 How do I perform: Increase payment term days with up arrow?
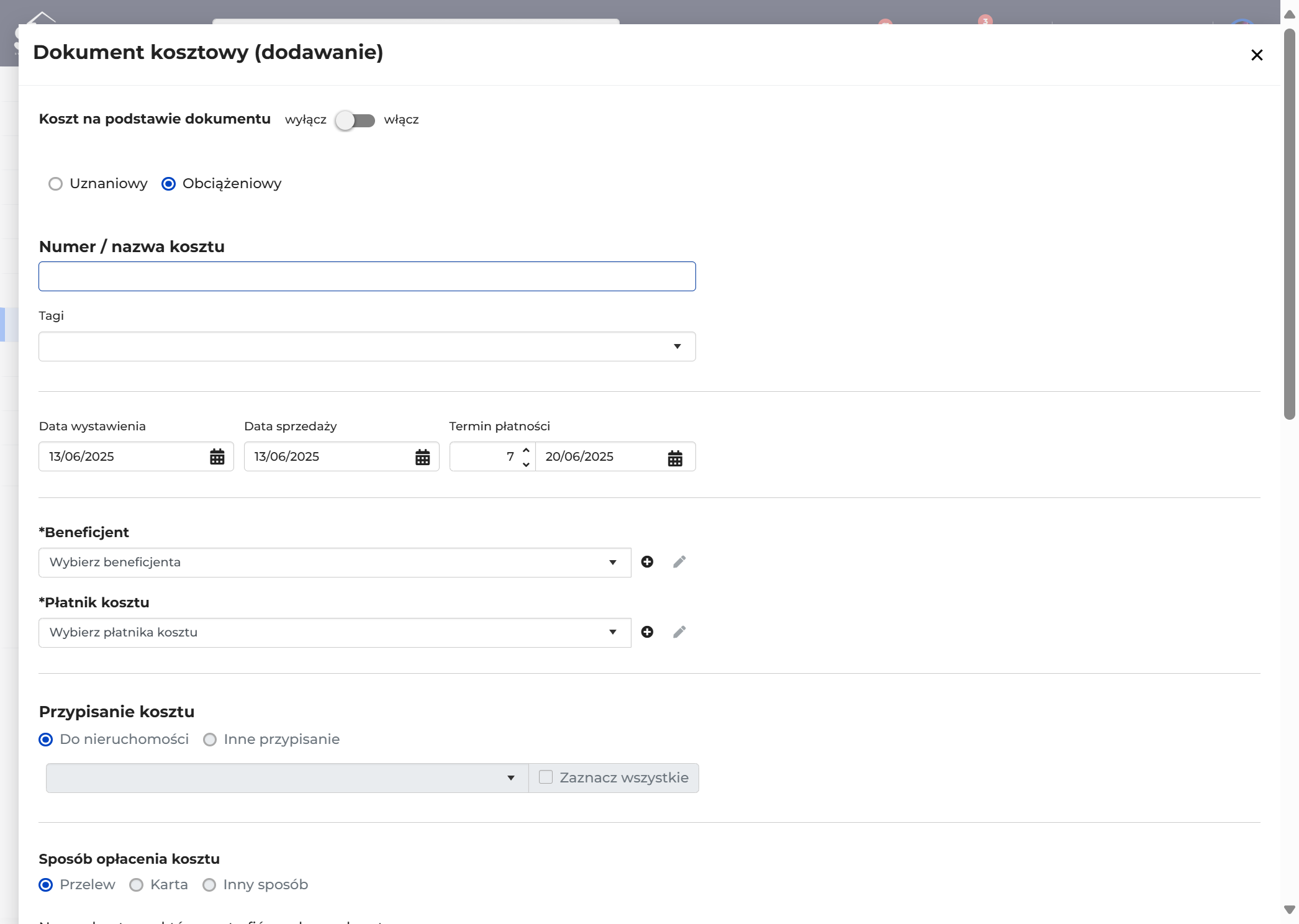(526, 450)
